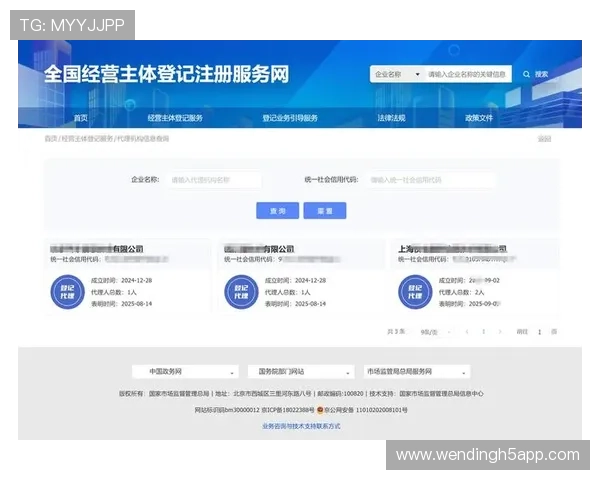600x480 pixels.
Task: Open the 企业名称 search-type dropdown in the header
Action: pos(398,74)
